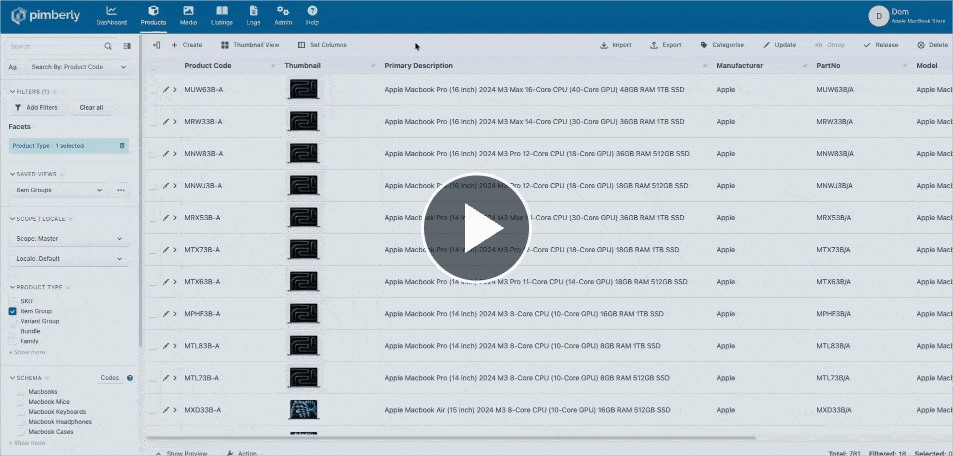Click the Export button

click(x=666, y=45)
